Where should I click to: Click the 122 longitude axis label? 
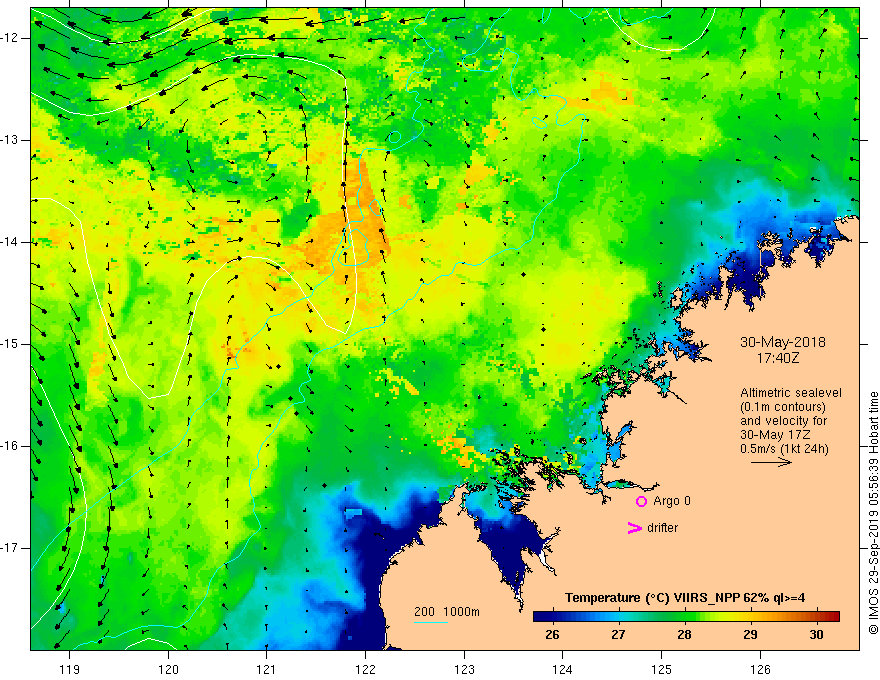[x=365, y=669]
